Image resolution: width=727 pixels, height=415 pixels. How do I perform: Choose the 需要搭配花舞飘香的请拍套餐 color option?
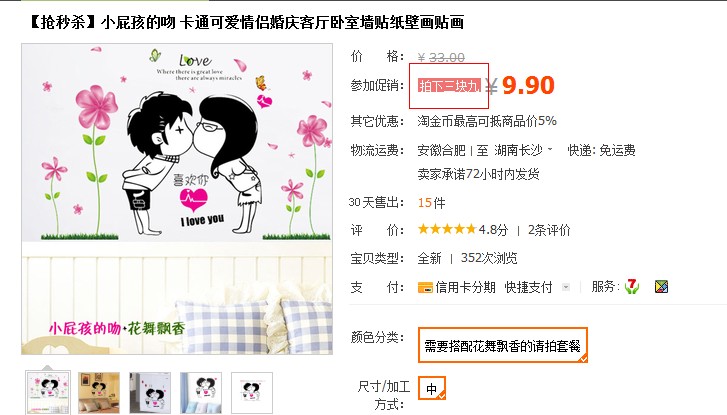coord(503,345)
